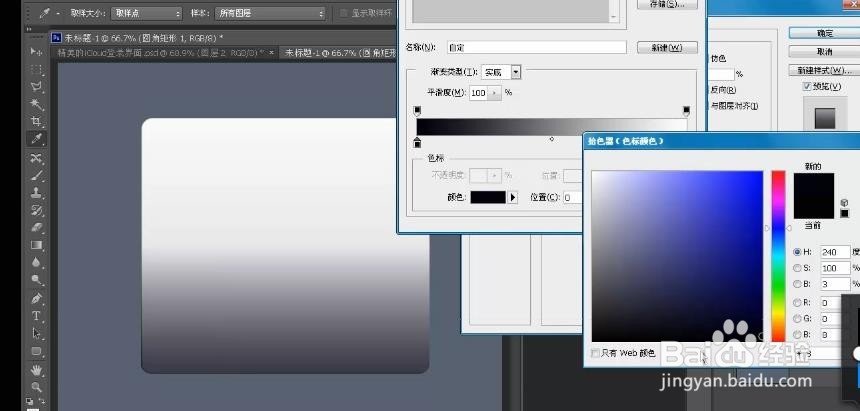Select the Blur tool

click(x=36, y=262)
